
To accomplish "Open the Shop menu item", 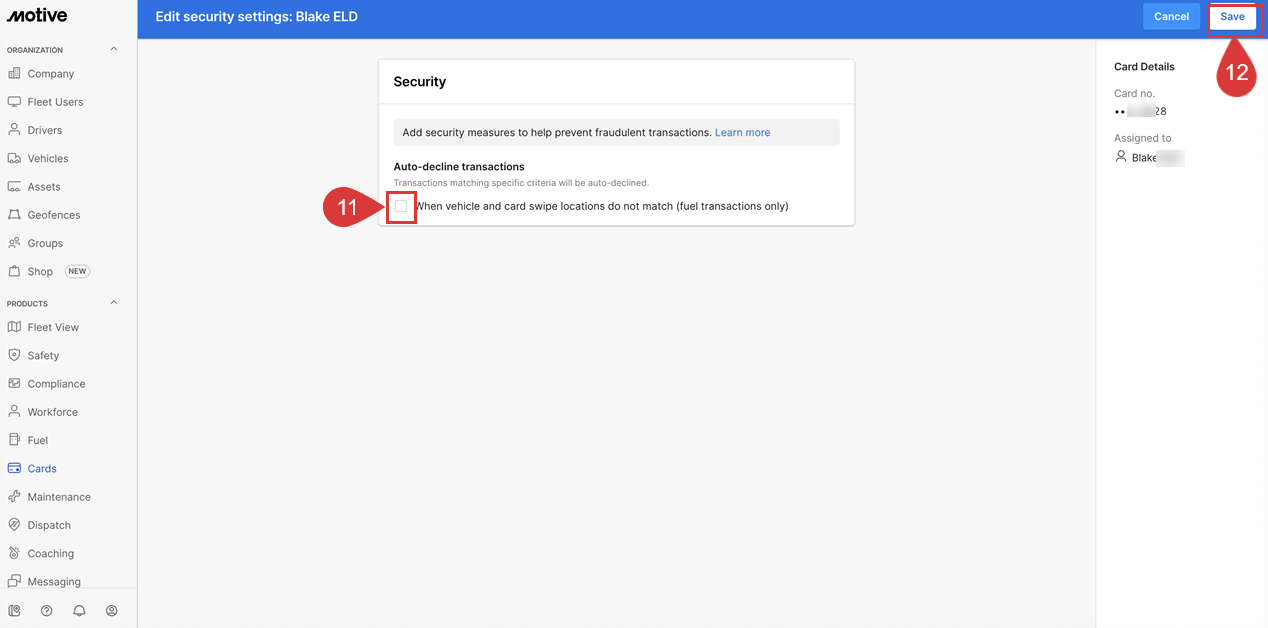I will [x=40, y=271].
